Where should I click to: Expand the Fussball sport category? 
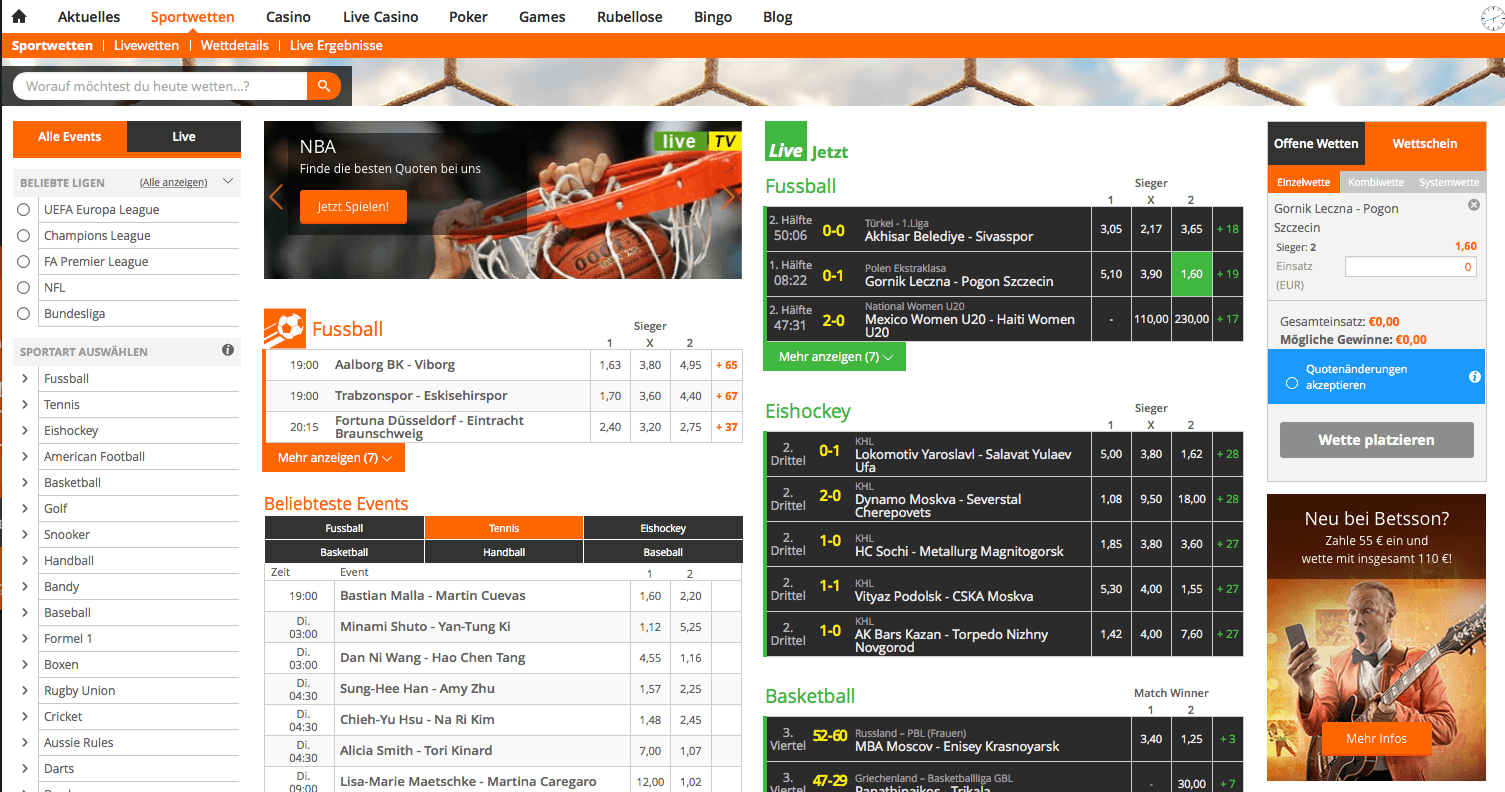[25, 379]
